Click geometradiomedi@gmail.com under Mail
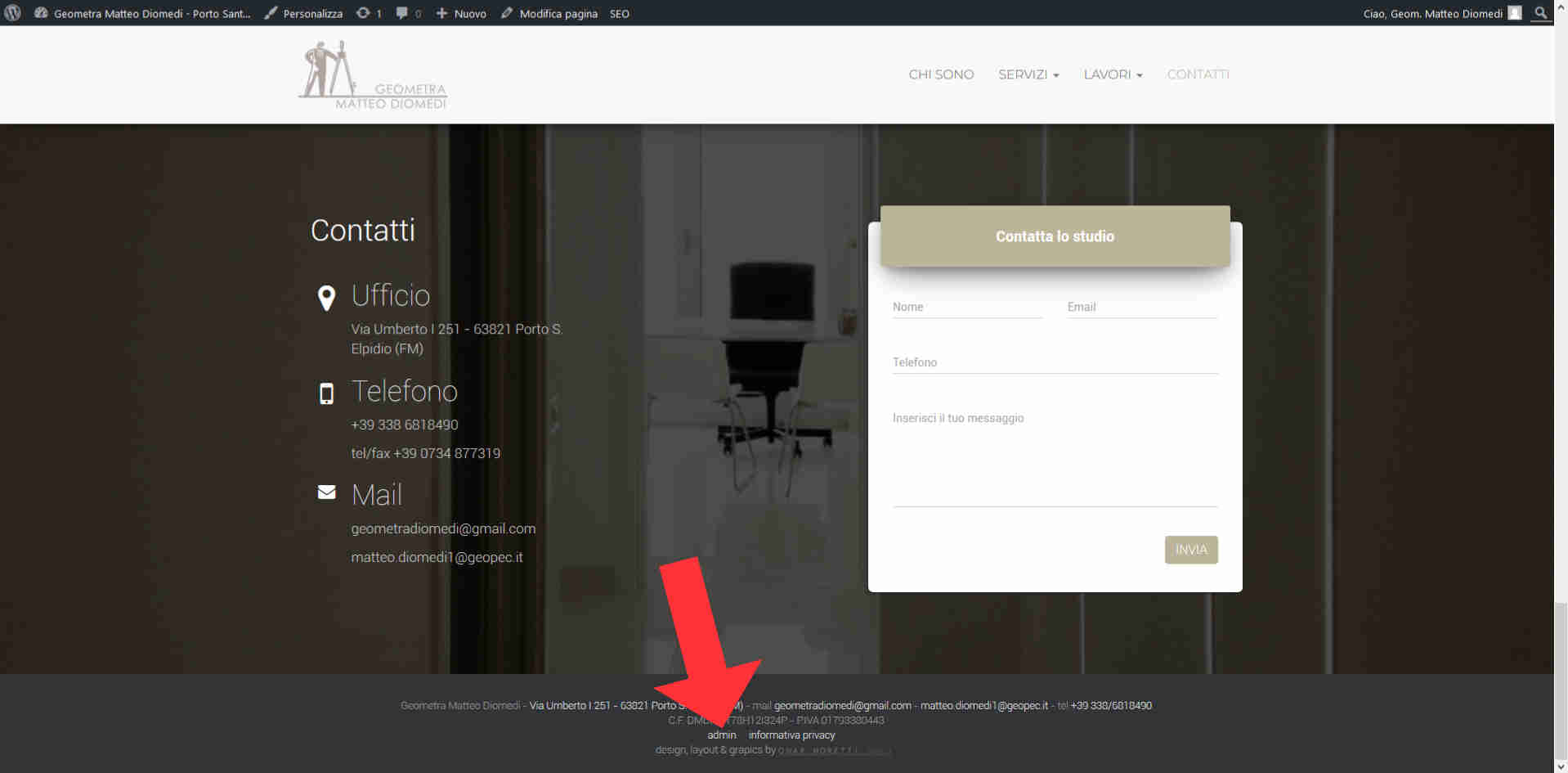 pyautogui.click(x=443, y=528)
